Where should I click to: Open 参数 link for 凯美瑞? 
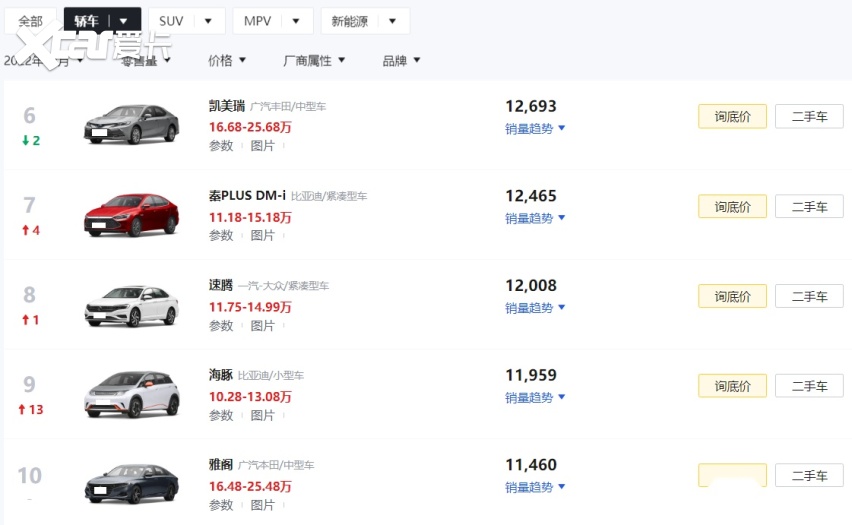221,146
